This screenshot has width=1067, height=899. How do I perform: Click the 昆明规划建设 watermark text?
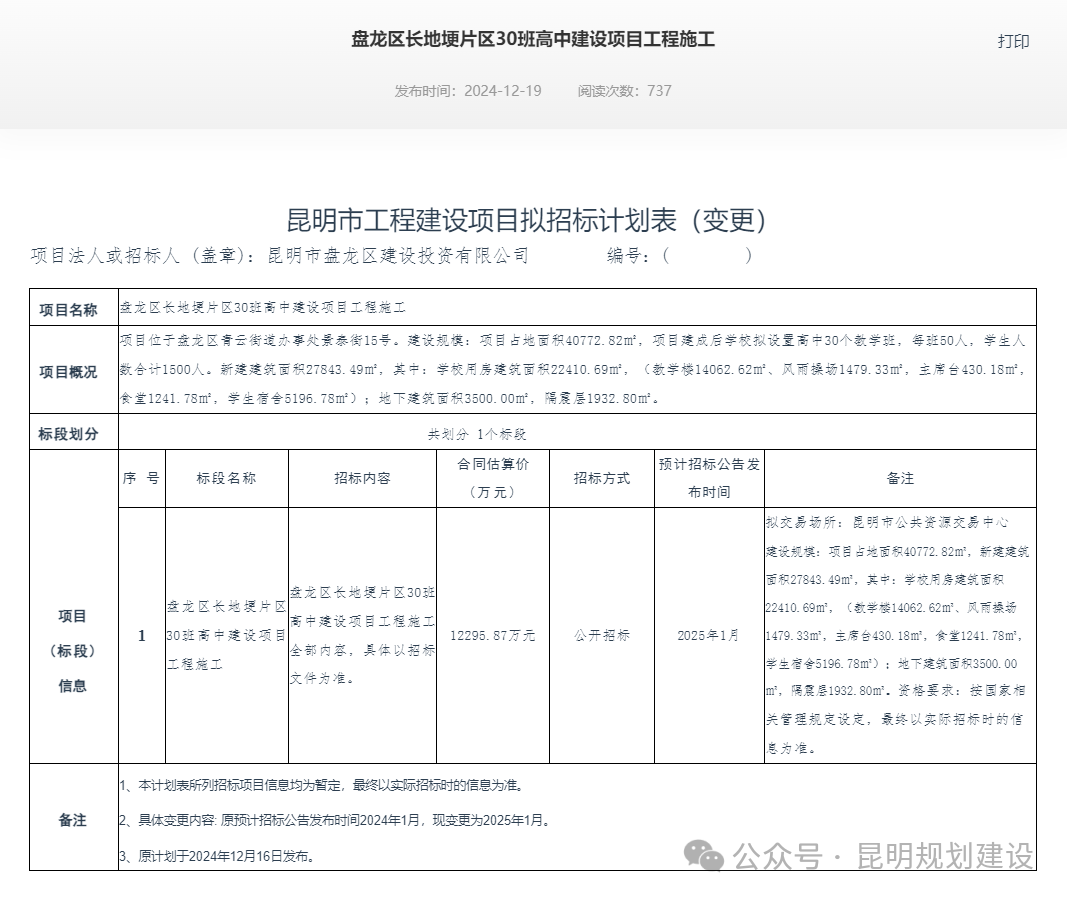[944, 856]
